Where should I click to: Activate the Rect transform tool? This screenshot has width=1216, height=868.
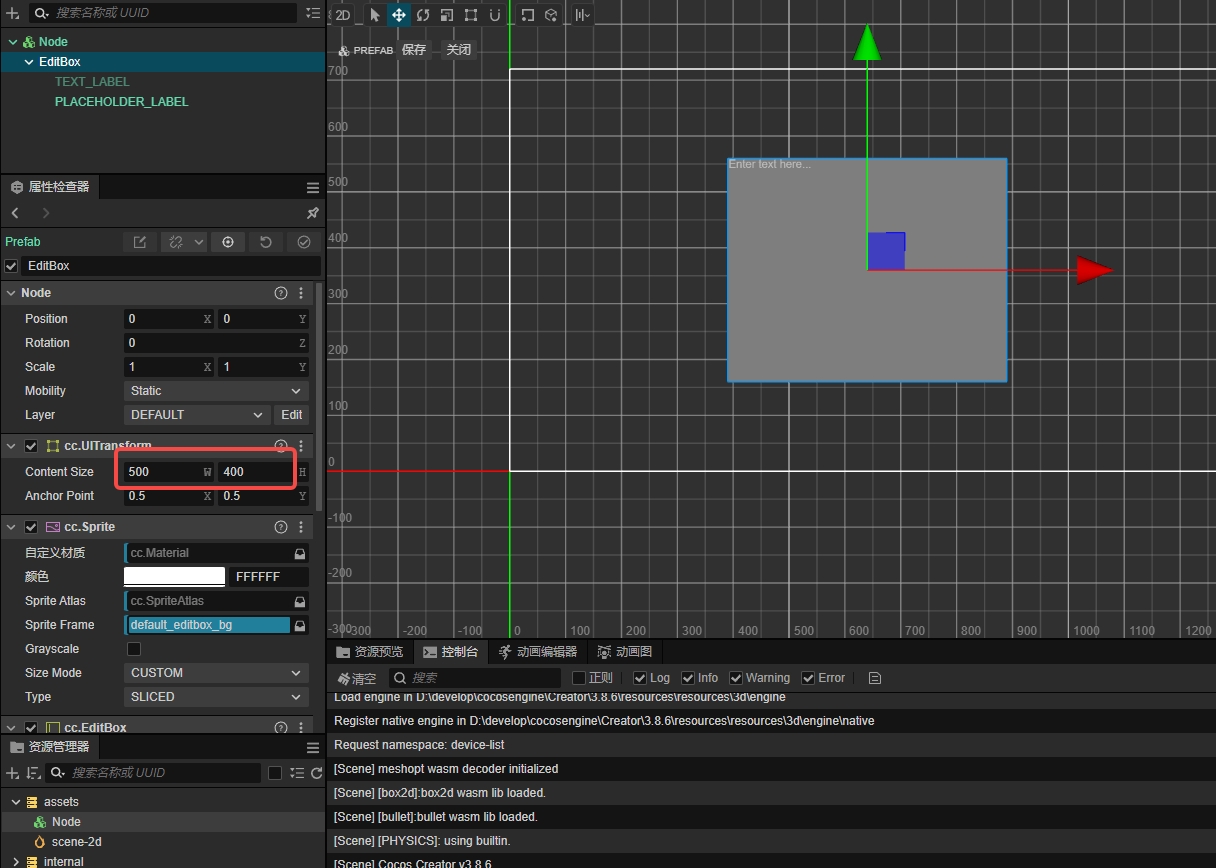point(471,15)
